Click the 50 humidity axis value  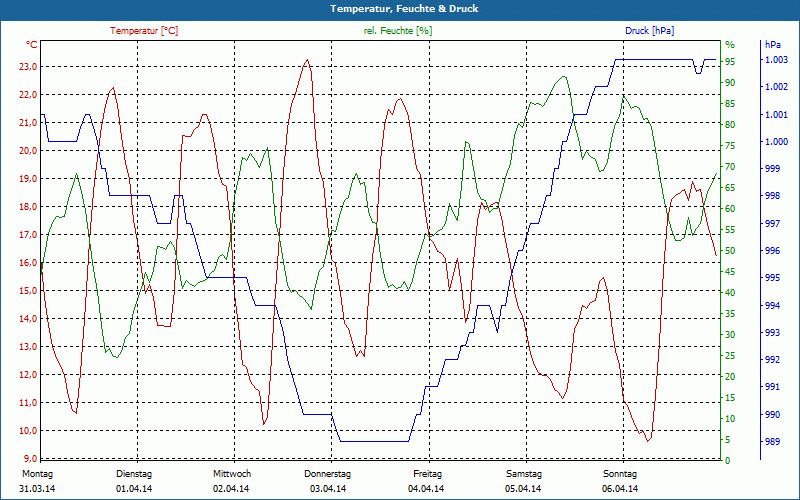(730, 251)
